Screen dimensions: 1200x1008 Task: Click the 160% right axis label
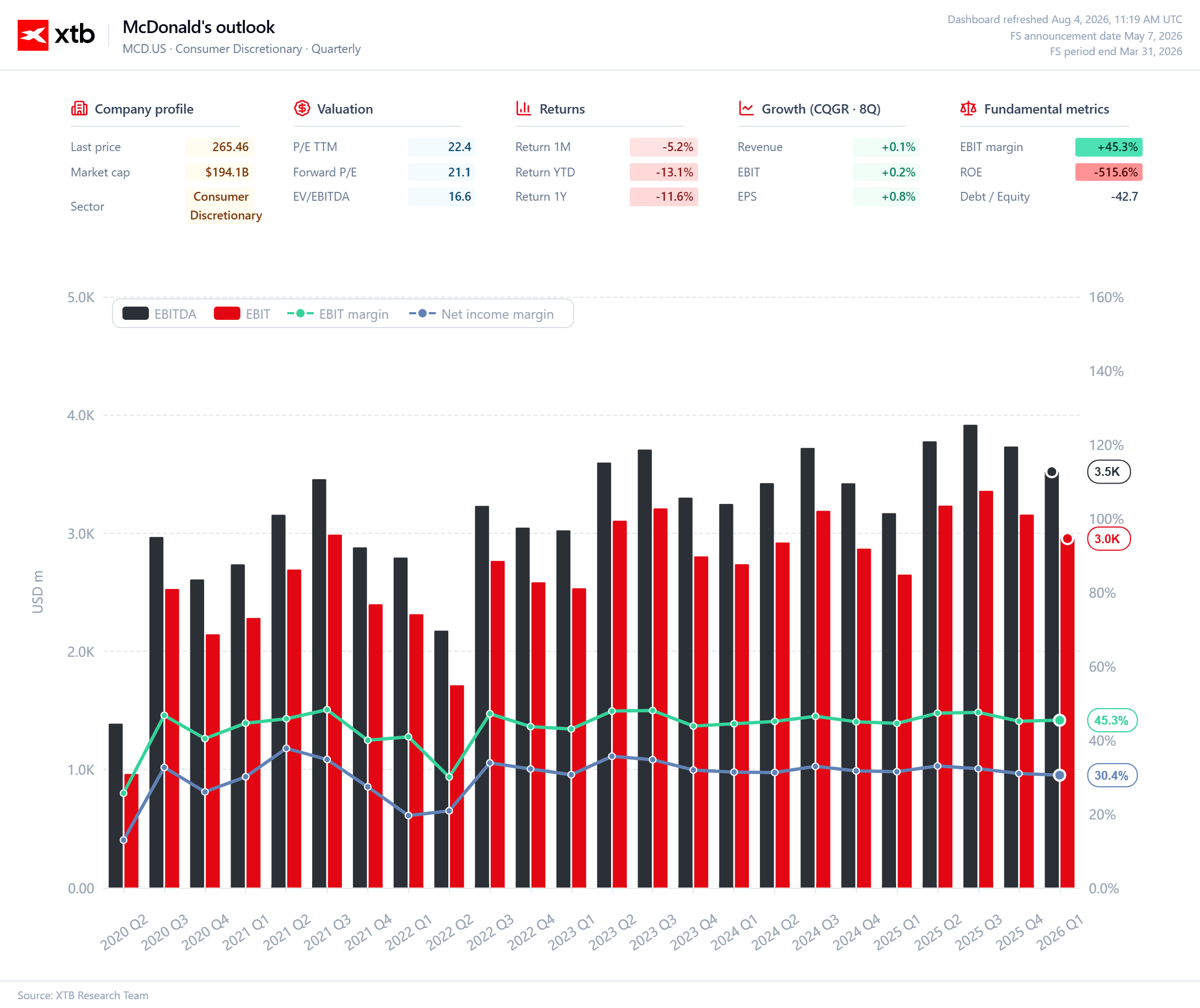coord(1106,297)
